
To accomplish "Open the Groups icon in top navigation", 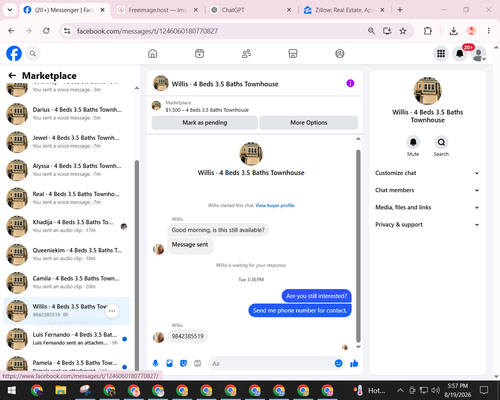I will point(340,53).
